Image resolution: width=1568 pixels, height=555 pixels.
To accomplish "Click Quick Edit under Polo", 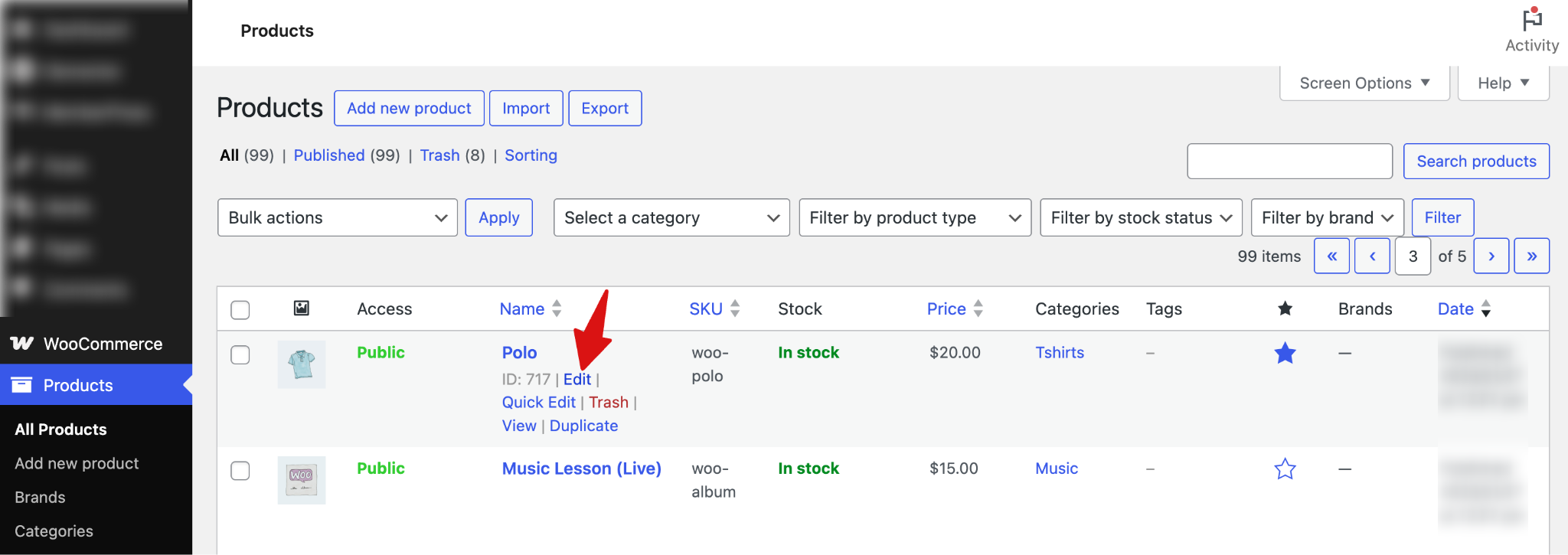I will tap(539, 402).
